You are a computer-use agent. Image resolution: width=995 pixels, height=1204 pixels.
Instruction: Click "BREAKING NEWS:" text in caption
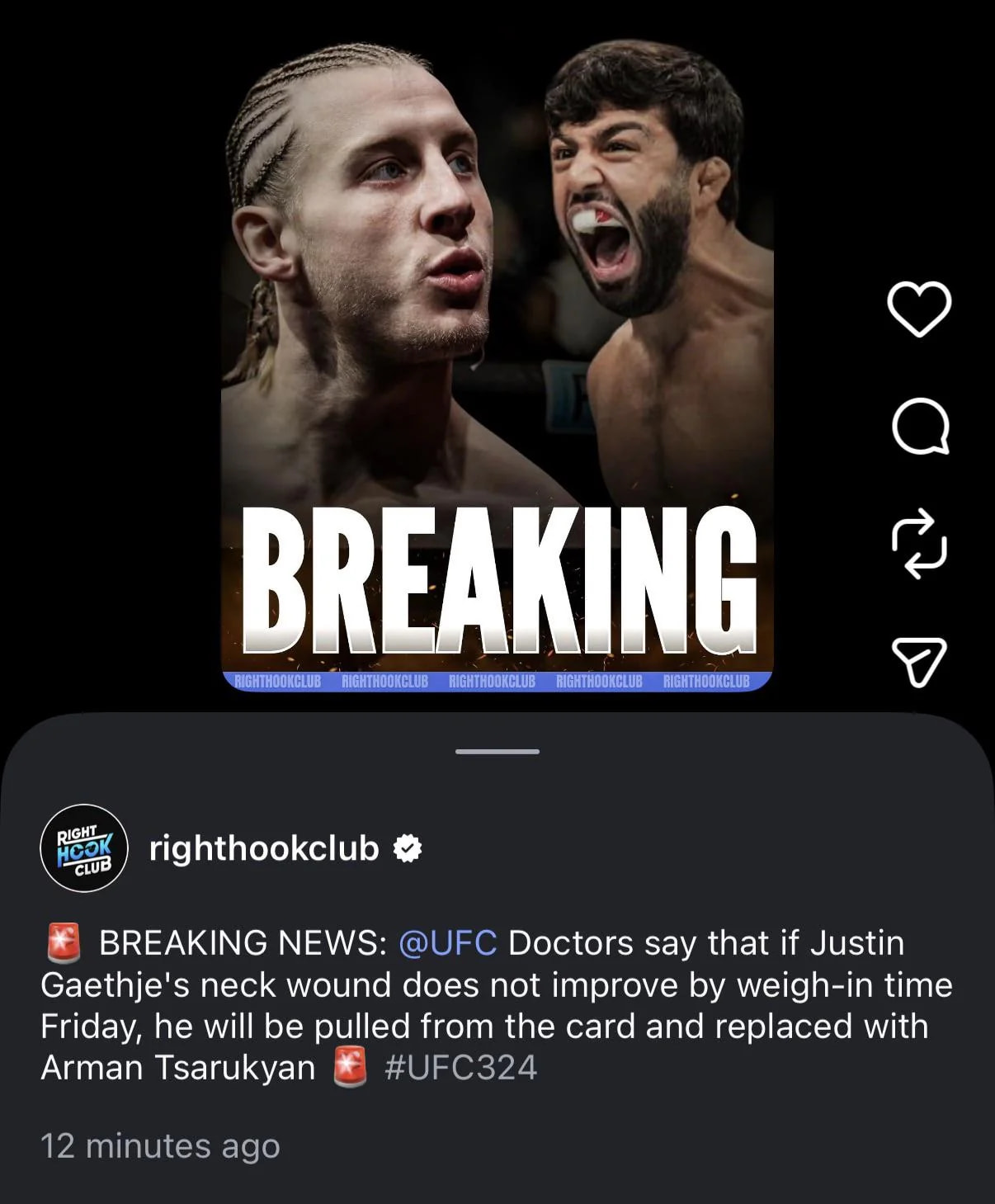[243, 943]
